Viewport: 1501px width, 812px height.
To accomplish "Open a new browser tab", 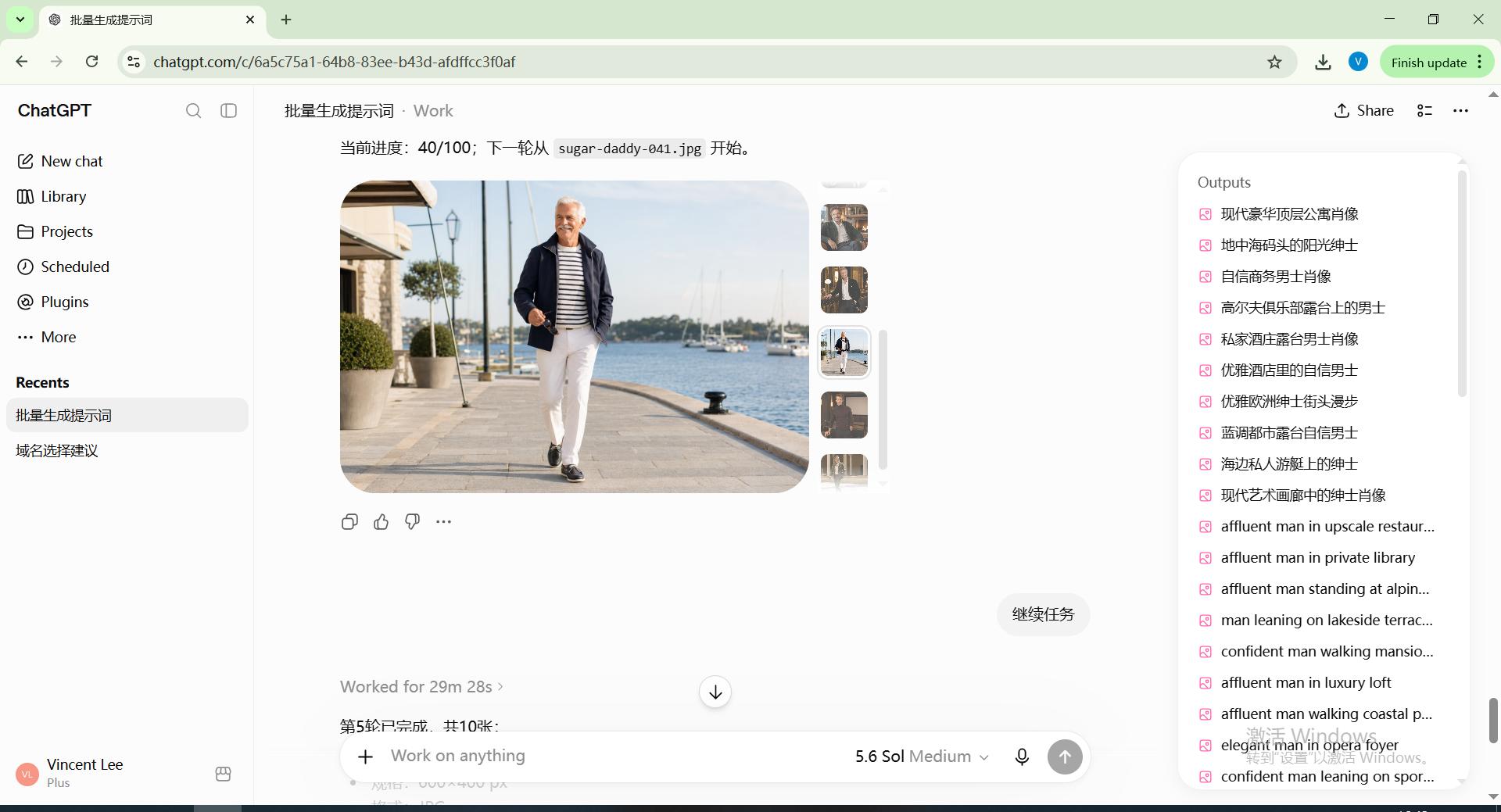I will click(x=286, y=20).
